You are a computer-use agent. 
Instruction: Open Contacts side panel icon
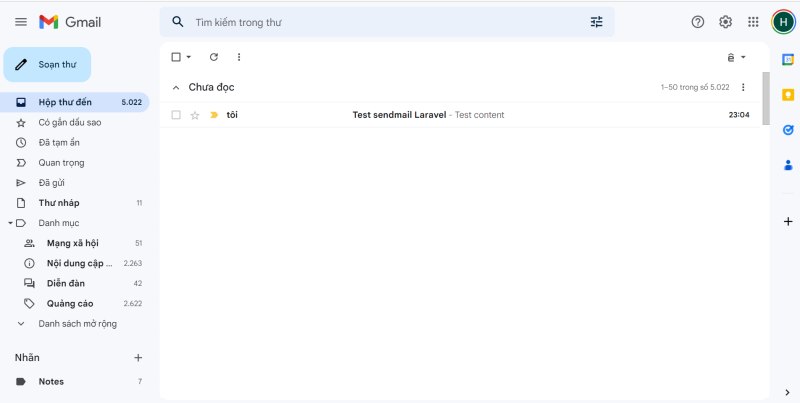788,165
